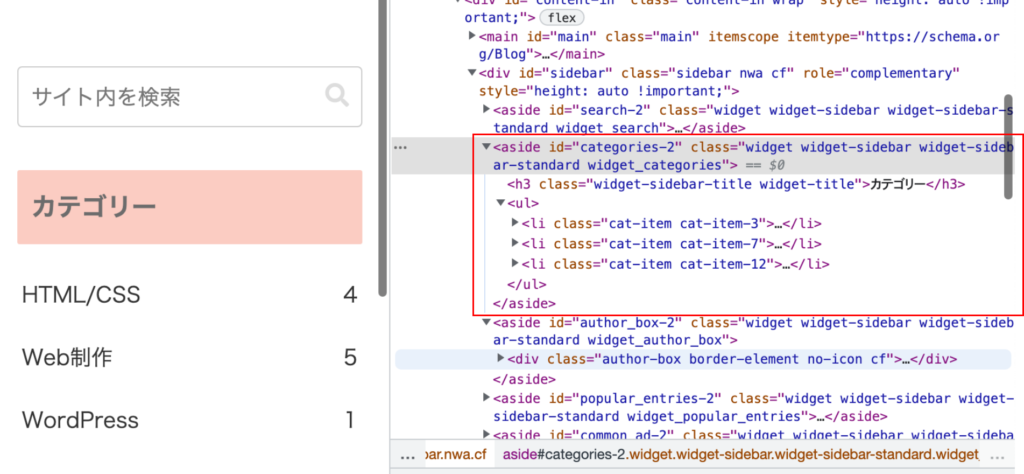Click the right breadcrumb overflow ellipsis
1024x474 pixels.
997,455
